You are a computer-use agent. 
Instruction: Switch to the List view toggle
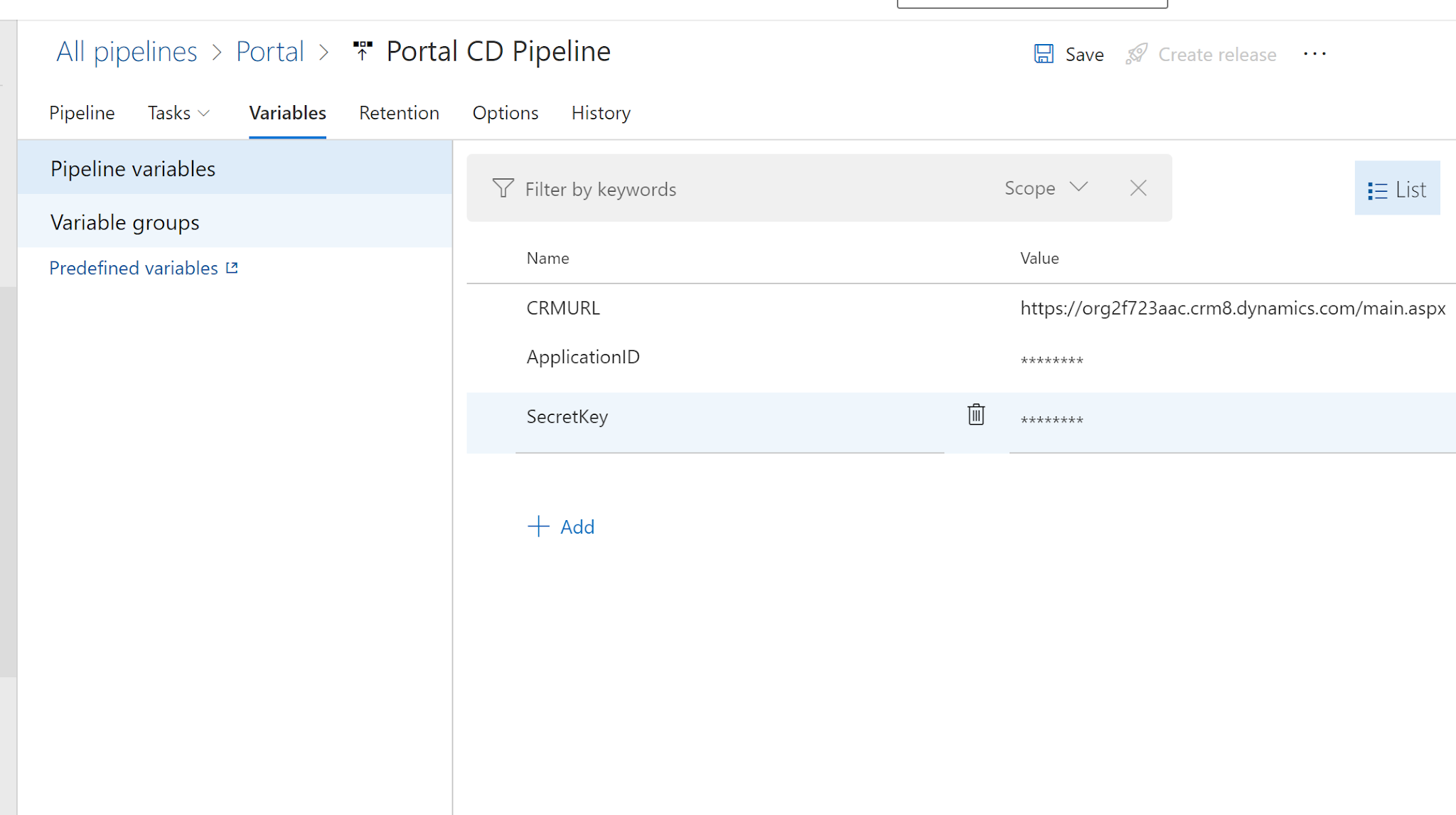pyautogui.click(x=1396, y=190)
